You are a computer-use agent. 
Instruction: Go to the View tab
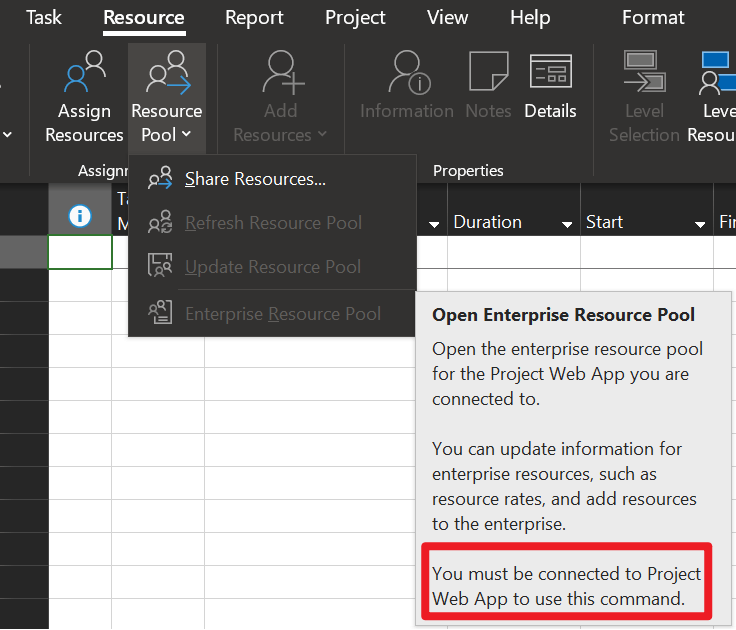point(447,17)
